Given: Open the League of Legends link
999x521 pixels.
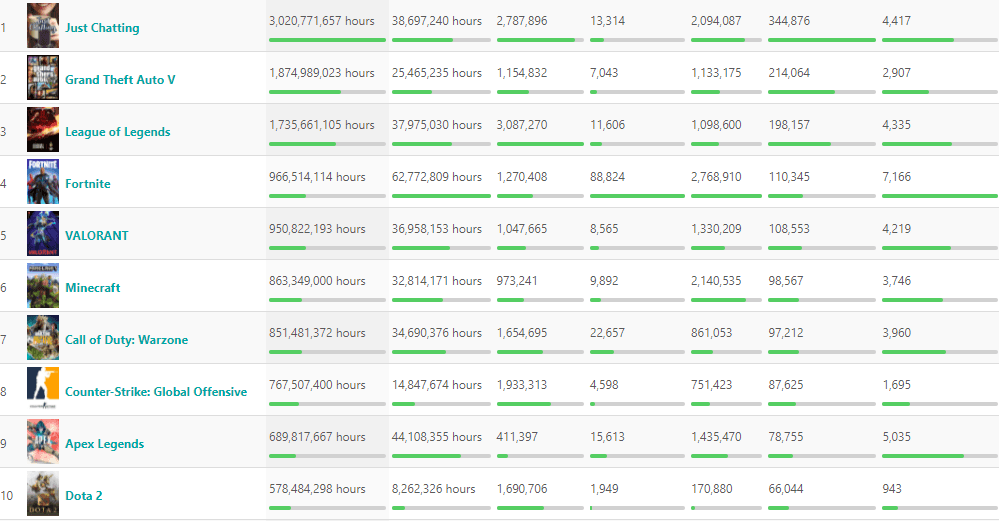Looking at the screenshot, I should point(117,132).
